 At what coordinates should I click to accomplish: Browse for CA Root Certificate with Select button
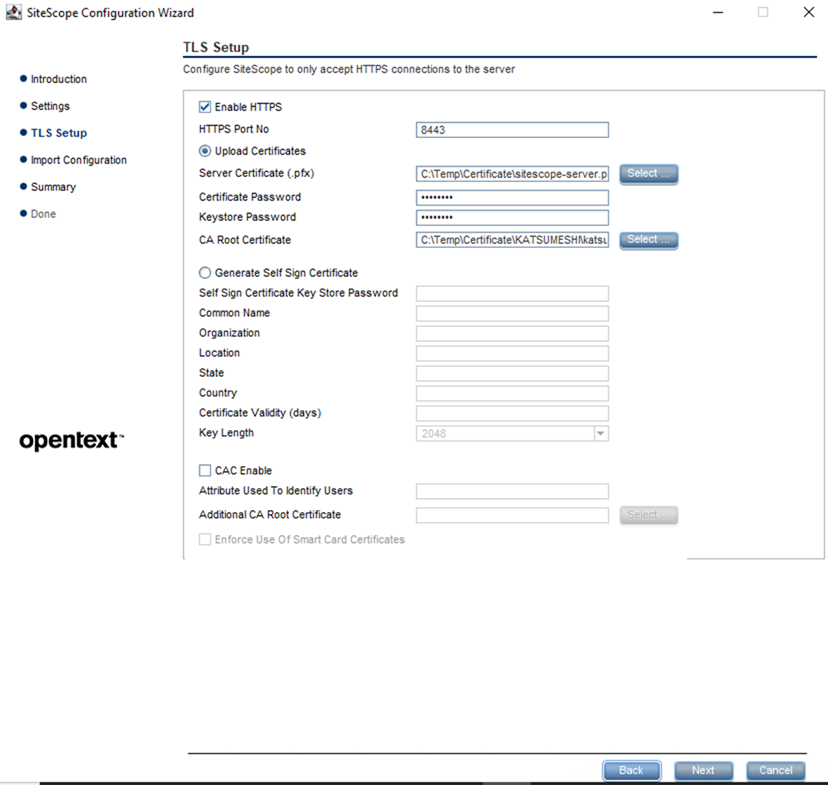coord(648,240)
